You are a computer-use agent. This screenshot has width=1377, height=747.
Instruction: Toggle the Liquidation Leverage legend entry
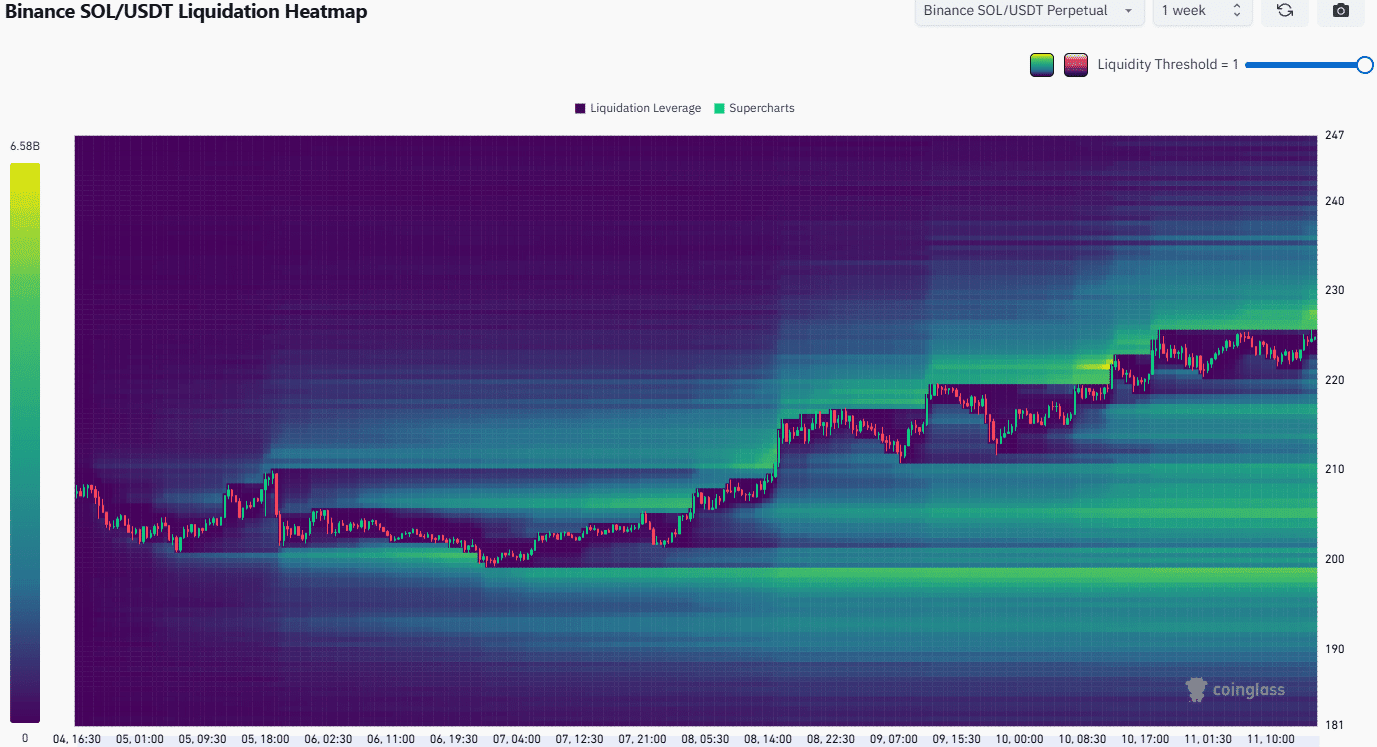pyautogui.click(x=637, y=108)
